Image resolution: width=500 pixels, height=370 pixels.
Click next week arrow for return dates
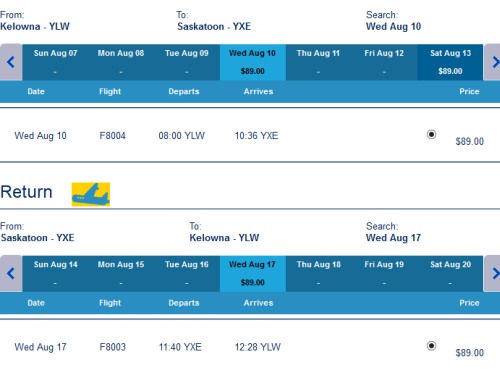coord(492,274)
